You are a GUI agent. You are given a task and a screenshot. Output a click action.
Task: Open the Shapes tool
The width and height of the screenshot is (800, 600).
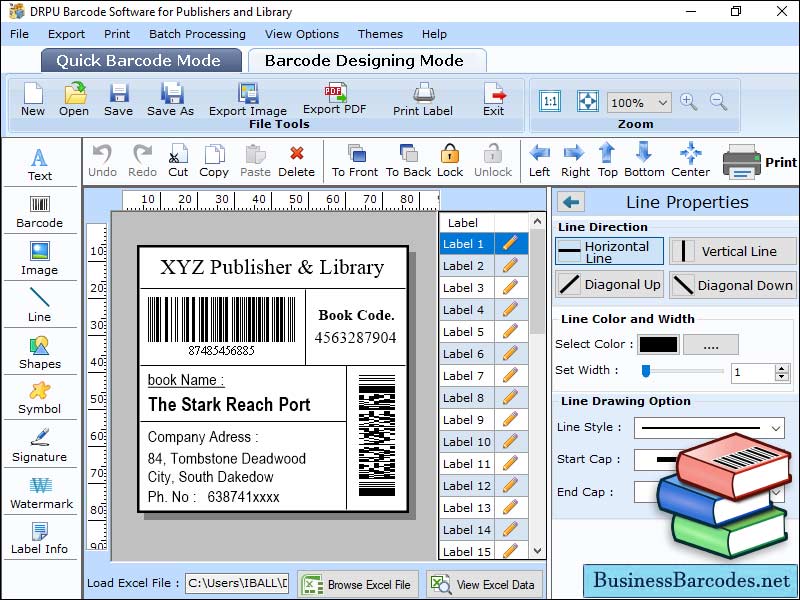pos(39,352)
